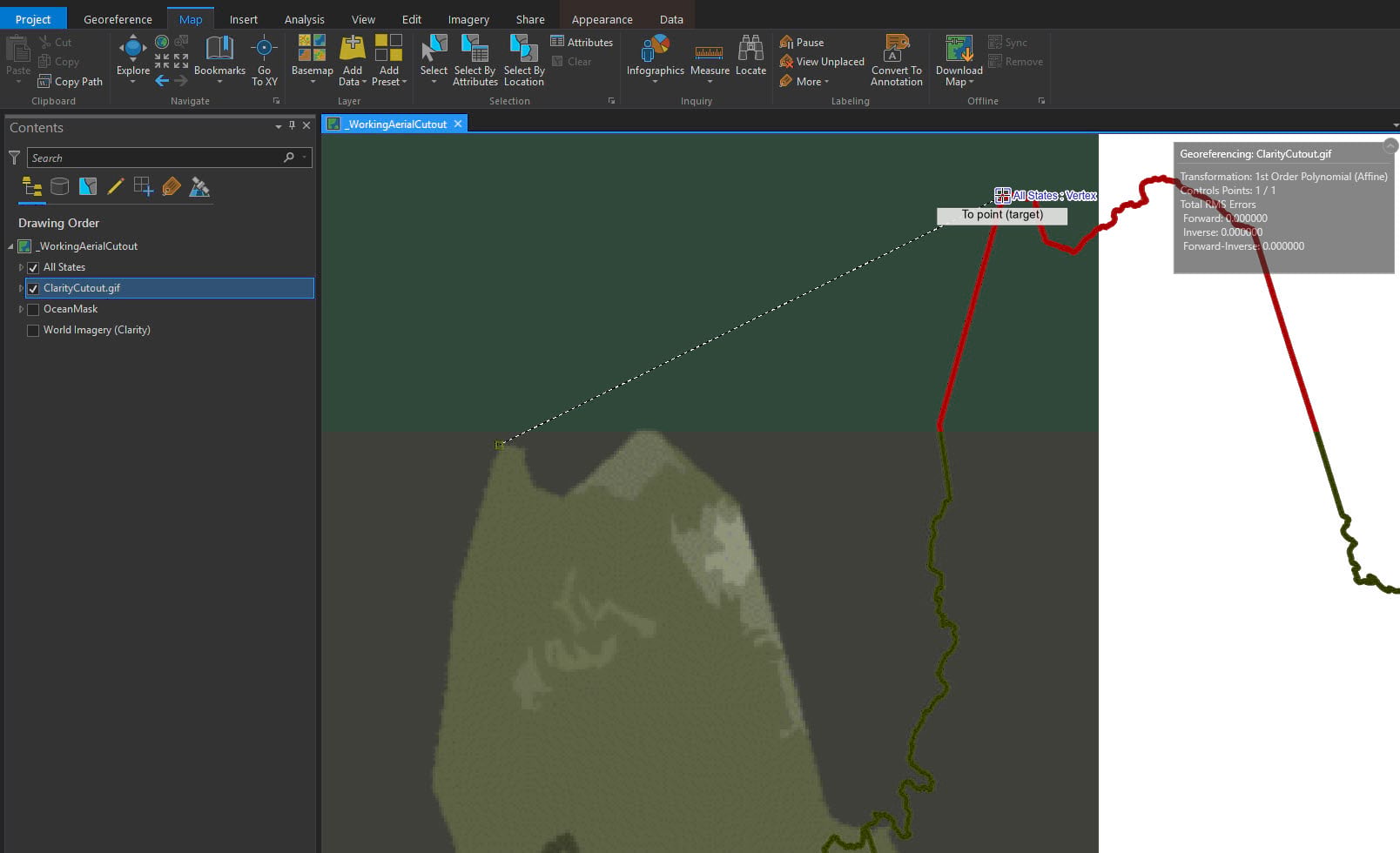Click the fixed zoom in icon
This screenshot has width=1400, height=853.
[x=162, y=61]
